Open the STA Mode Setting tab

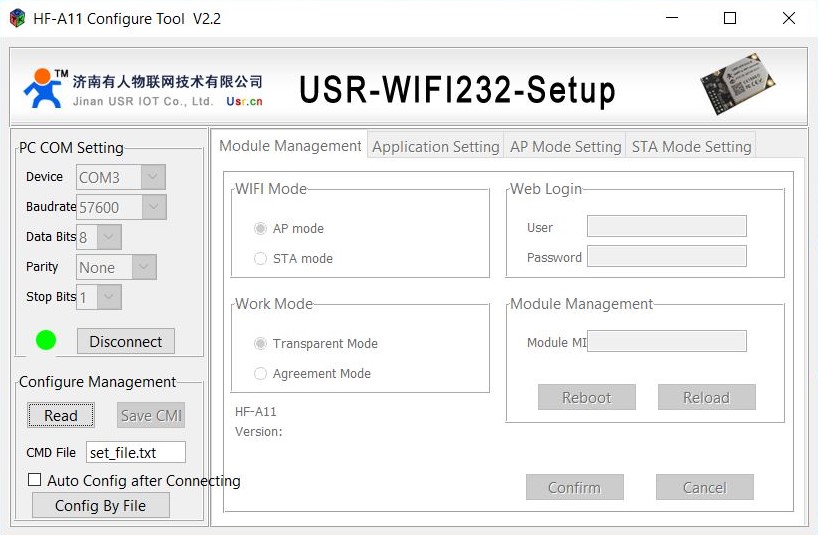click(691, 147)
